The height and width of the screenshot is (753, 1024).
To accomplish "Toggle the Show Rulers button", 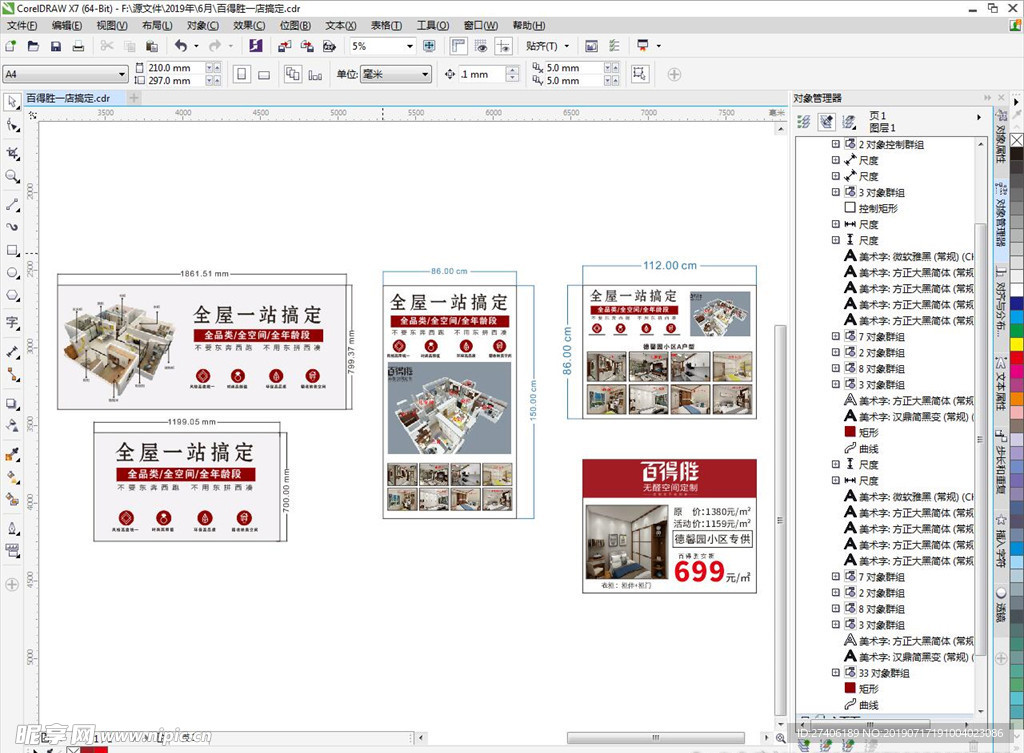I will (459, 46).
